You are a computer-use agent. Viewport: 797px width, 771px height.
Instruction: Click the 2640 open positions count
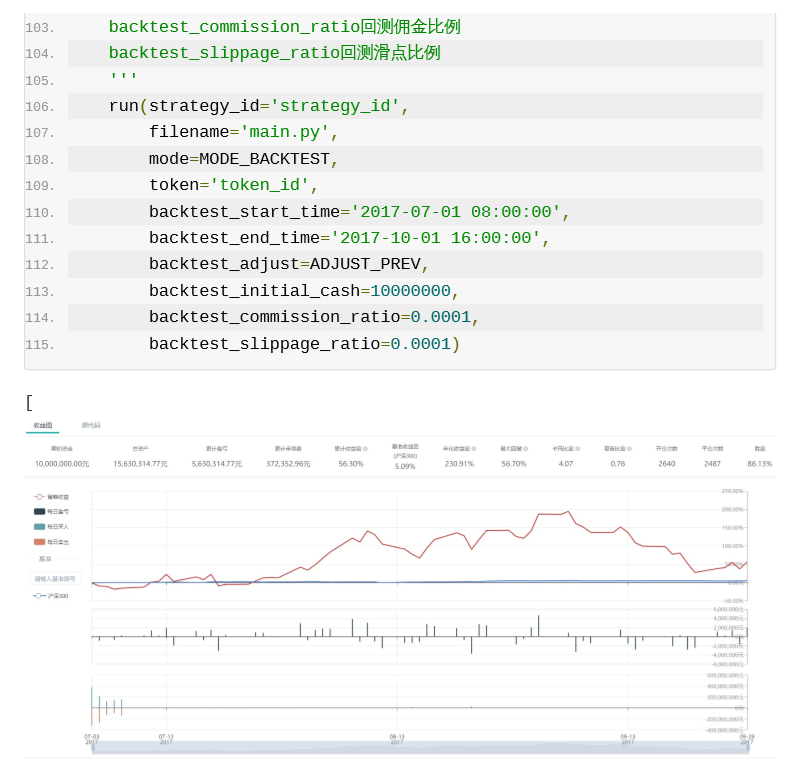pyautogui.click(x=666, y=464)
